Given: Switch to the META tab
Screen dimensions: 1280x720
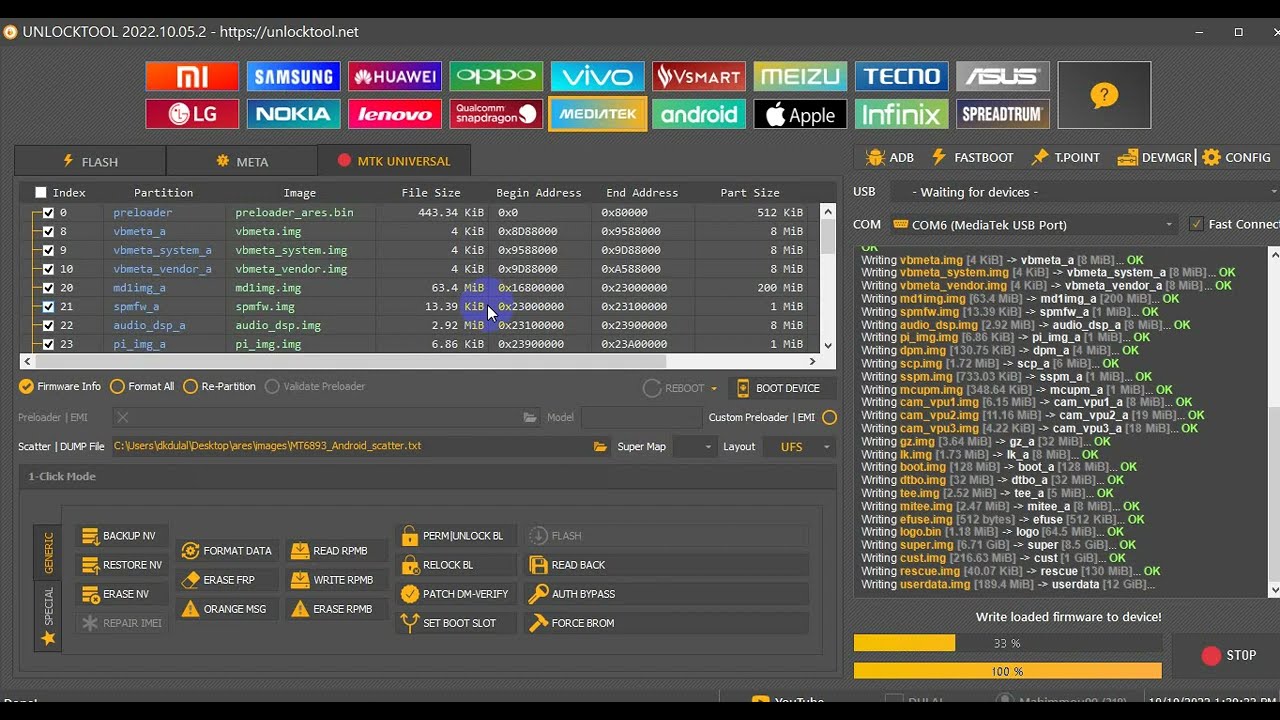Looking at the screenshot, I should [x=242, y=161].
